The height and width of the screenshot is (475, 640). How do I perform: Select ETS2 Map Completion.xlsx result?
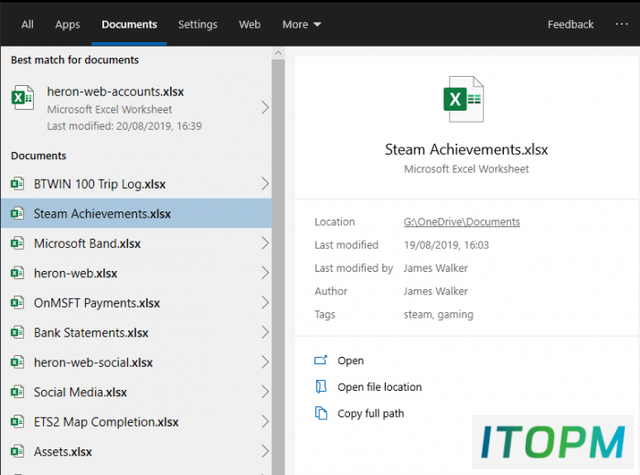[136, 422]
